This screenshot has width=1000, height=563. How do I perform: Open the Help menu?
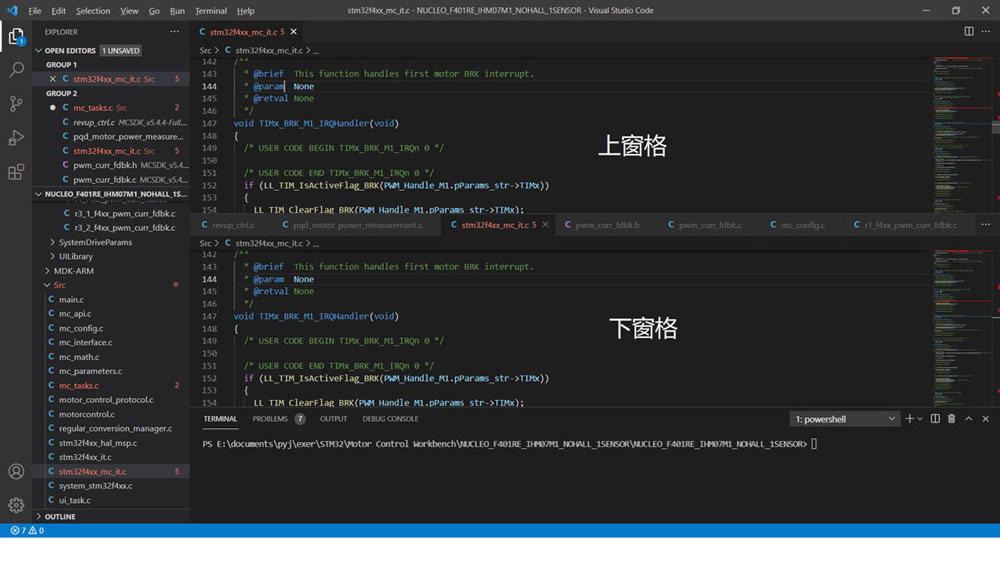pyautogui.click(x=246, y=11)
